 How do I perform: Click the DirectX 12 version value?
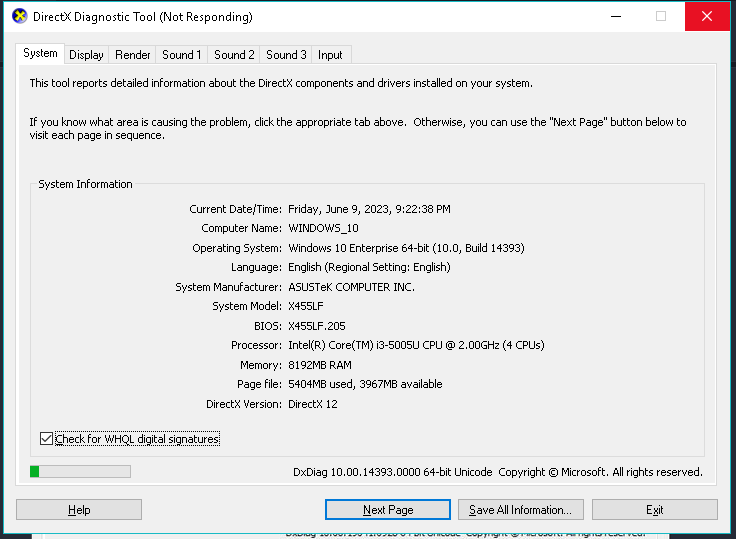tap(313, 404)
